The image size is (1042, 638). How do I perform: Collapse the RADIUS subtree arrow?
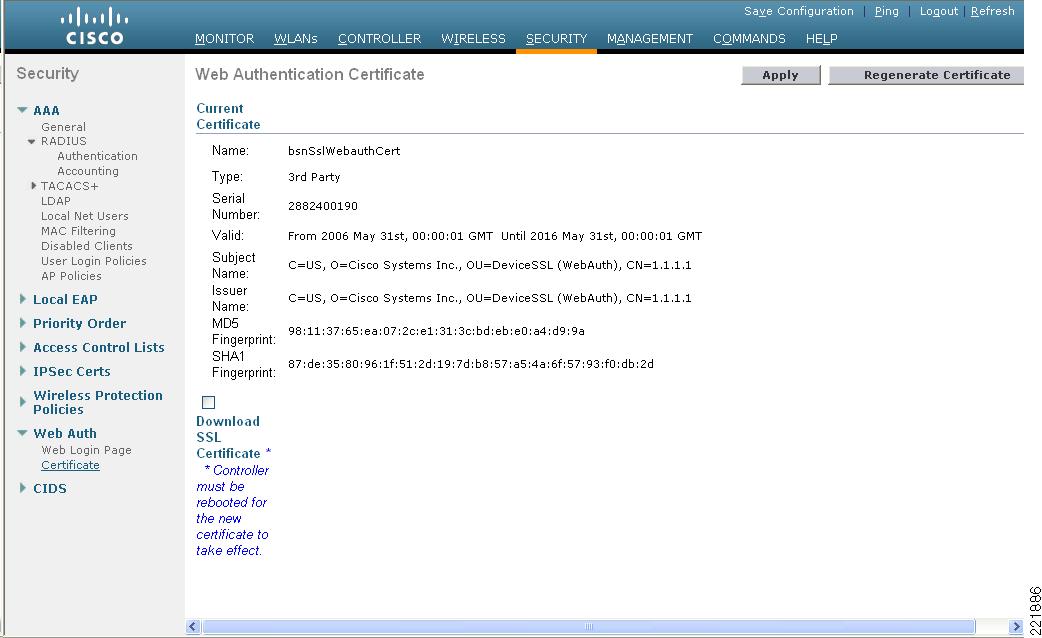(31, 142)
